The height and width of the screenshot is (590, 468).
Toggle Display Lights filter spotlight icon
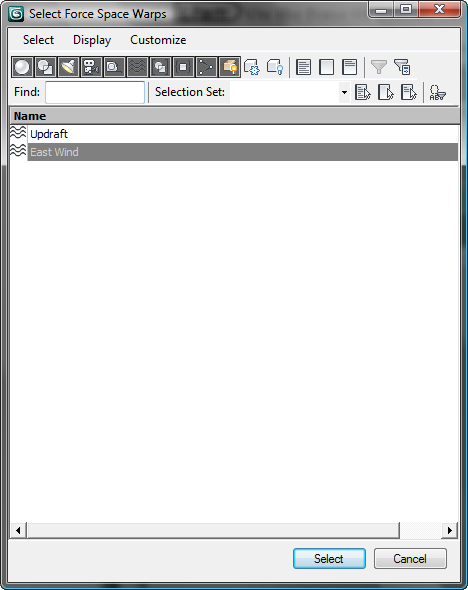click(68, 67)
